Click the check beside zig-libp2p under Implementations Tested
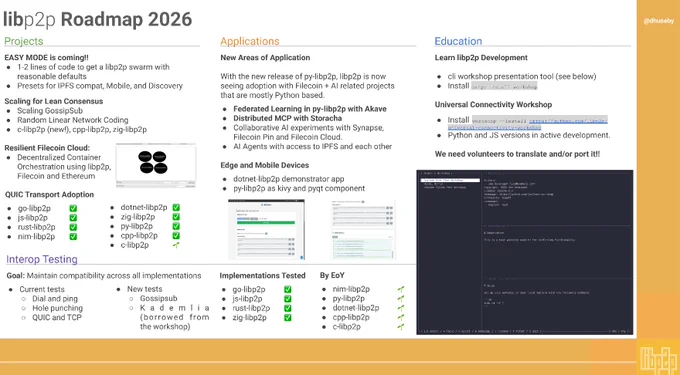The width and height of the screenshot is (680, 375). (x=288, y=318)
